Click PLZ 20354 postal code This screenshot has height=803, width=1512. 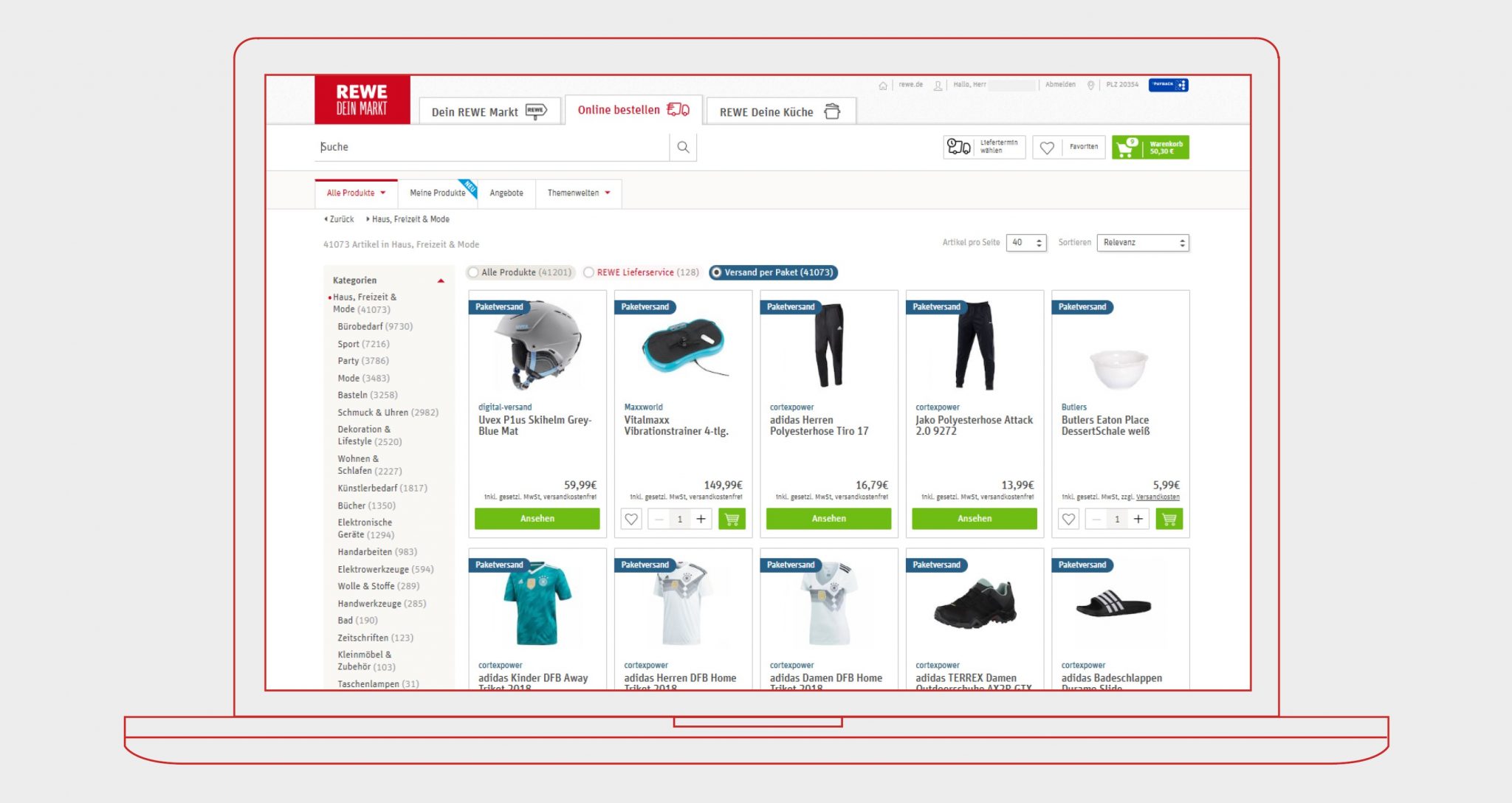[1122, 85]
